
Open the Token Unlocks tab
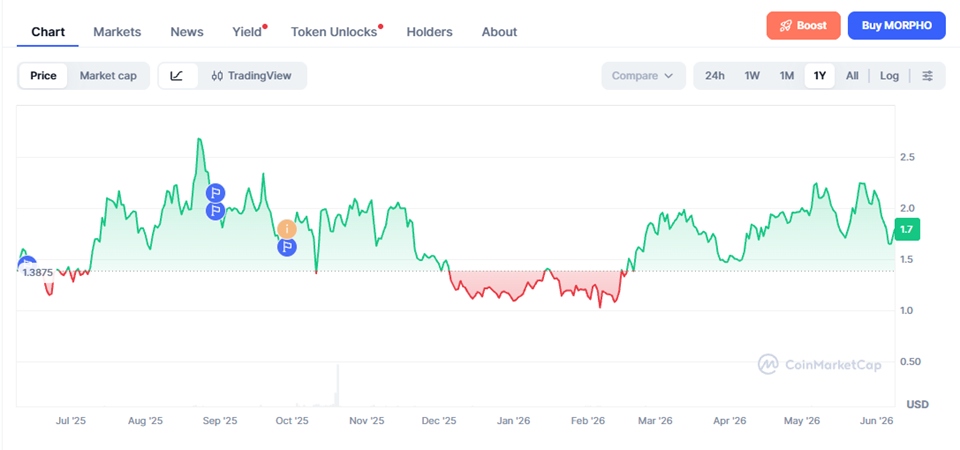click(x=334, y=32)
